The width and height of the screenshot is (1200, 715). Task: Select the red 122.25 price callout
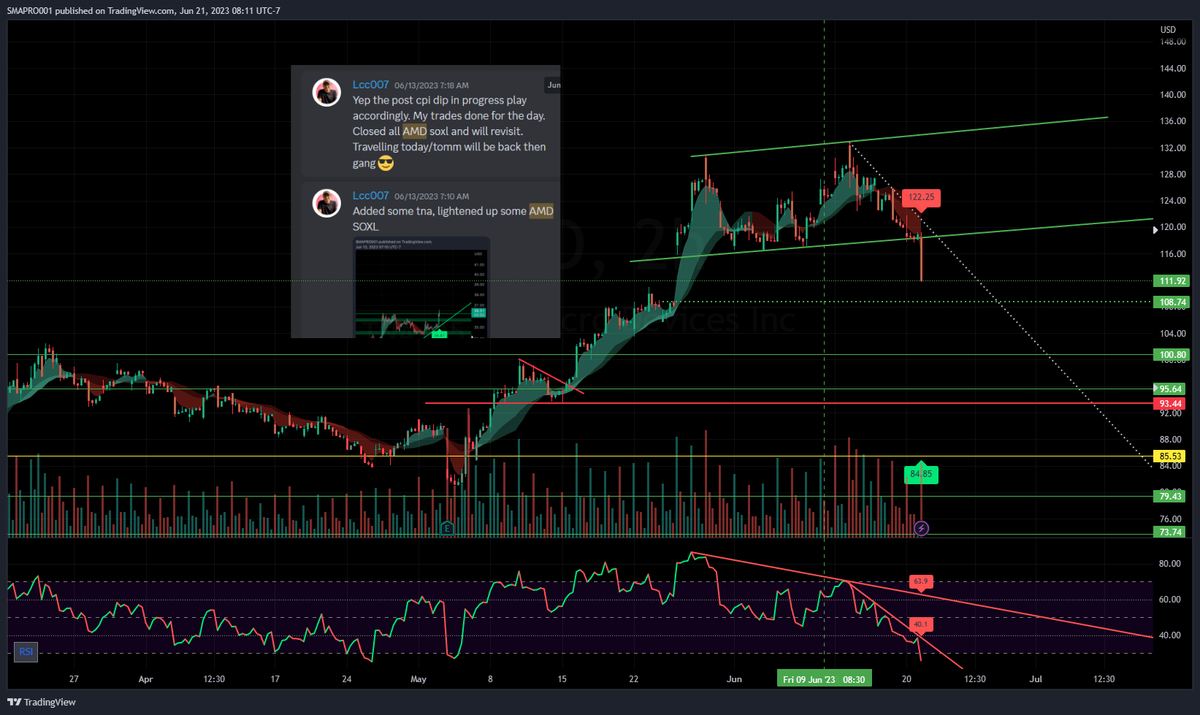pos(920,198)
